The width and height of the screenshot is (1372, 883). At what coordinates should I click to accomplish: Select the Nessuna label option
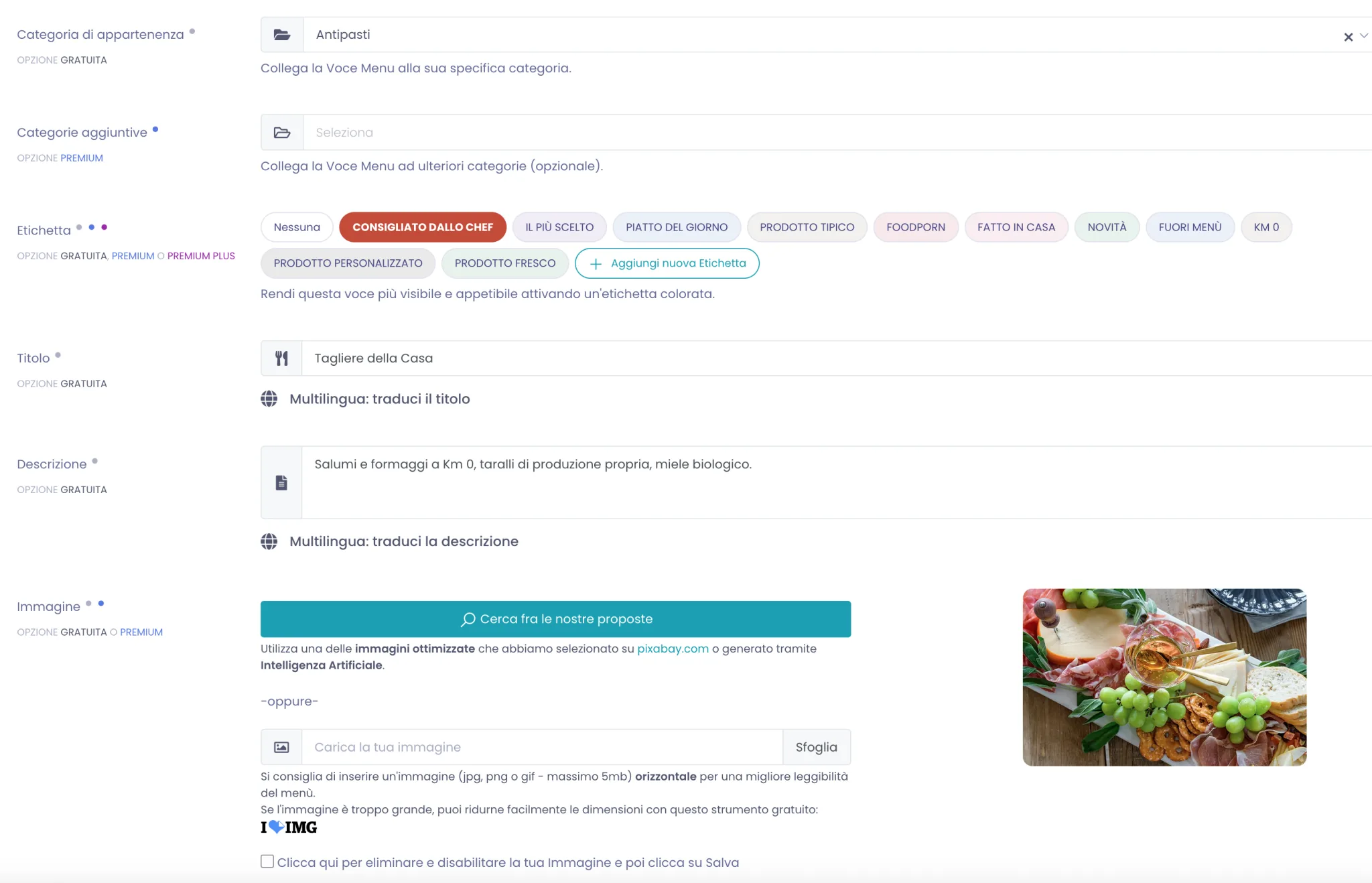pos(297,227)
